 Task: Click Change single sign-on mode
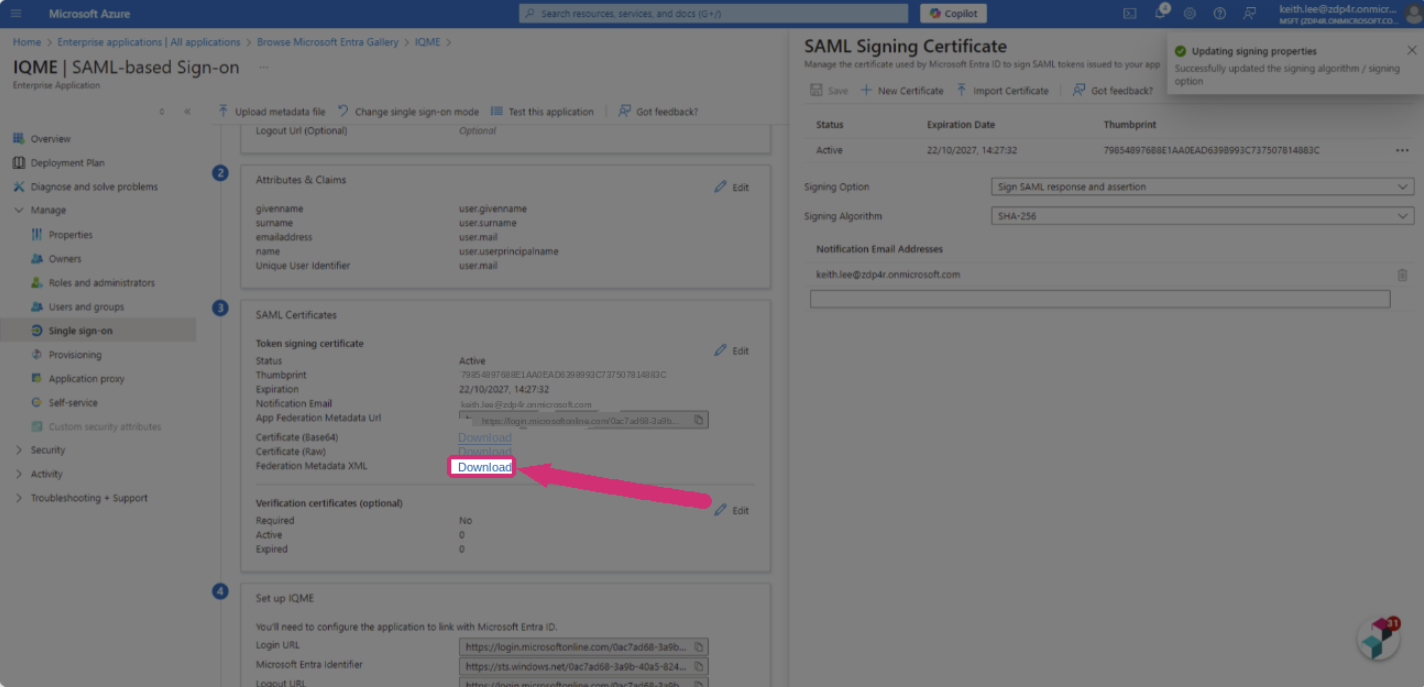[x=408, y=112]
